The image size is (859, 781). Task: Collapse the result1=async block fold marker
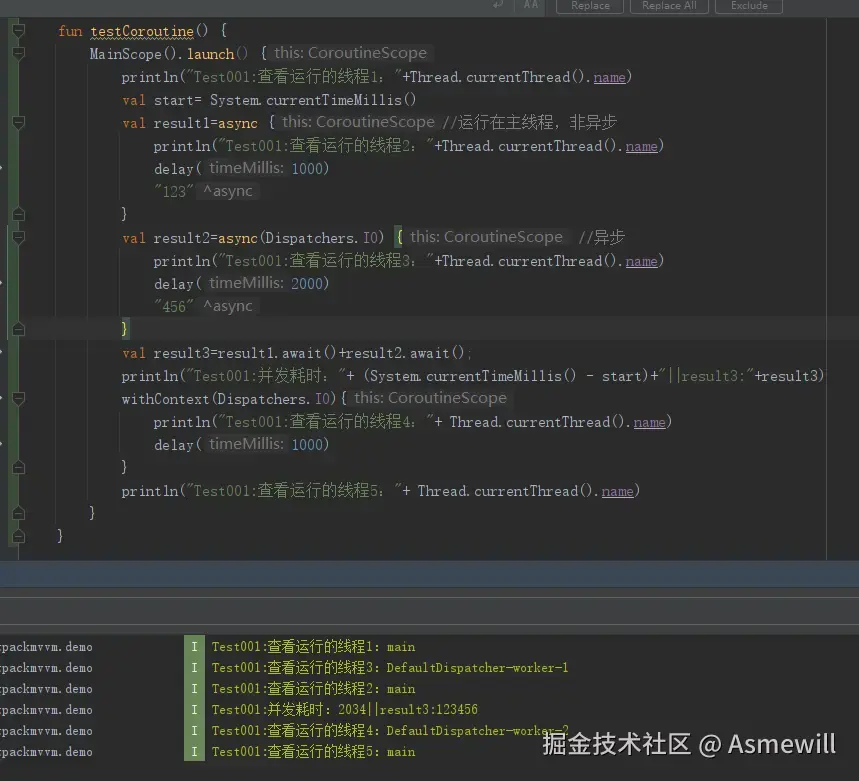click(18, 123)
